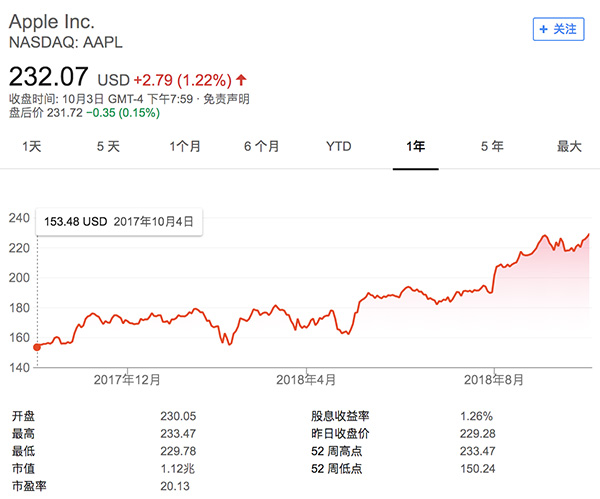
Task: Click the 市值 market cap value 1.12兆
Action: coord(175,468)
